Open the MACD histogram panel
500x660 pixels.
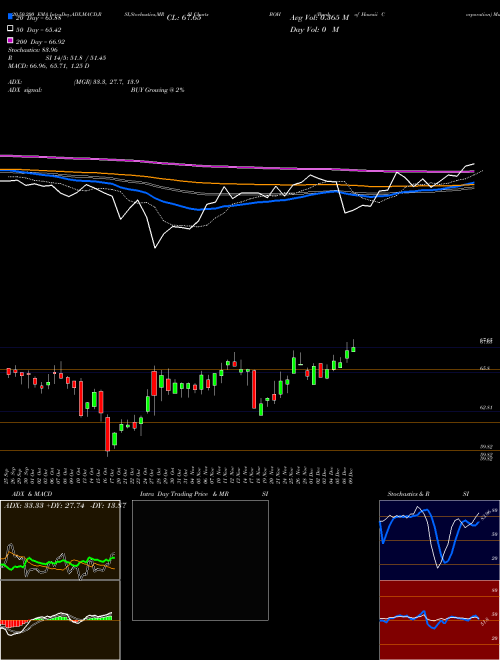(60, 620)
